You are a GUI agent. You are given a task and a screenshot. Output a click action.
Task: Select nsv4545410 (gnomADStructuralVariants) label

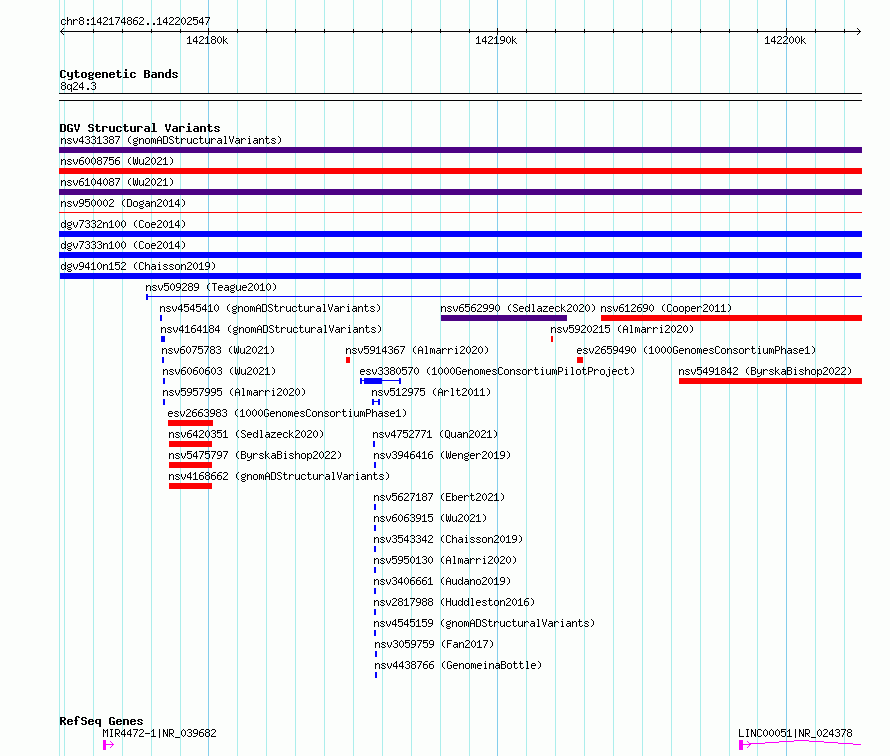point(270,308)
